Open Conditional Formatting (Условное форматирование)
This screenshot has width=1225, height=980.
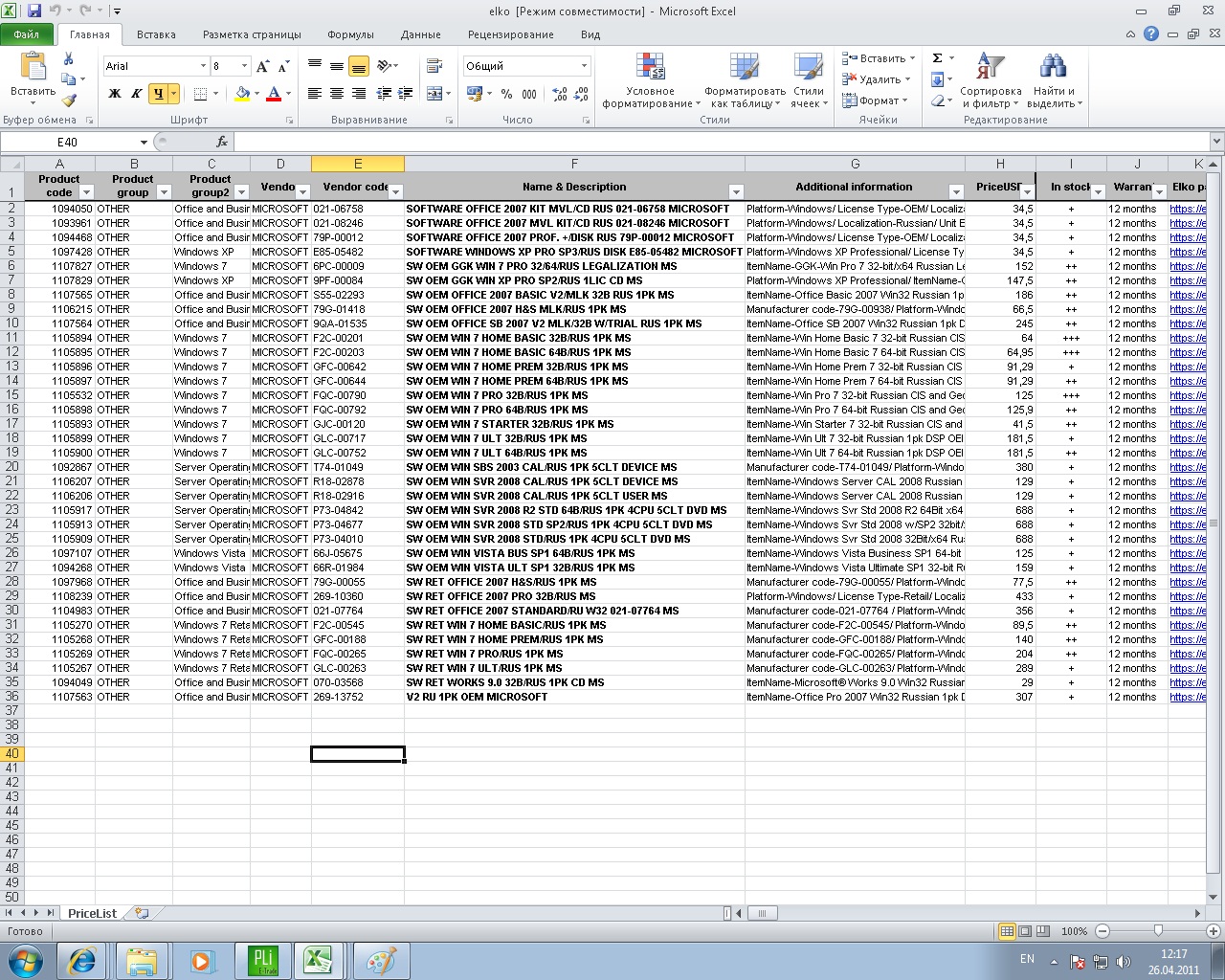tap(651, 80)
